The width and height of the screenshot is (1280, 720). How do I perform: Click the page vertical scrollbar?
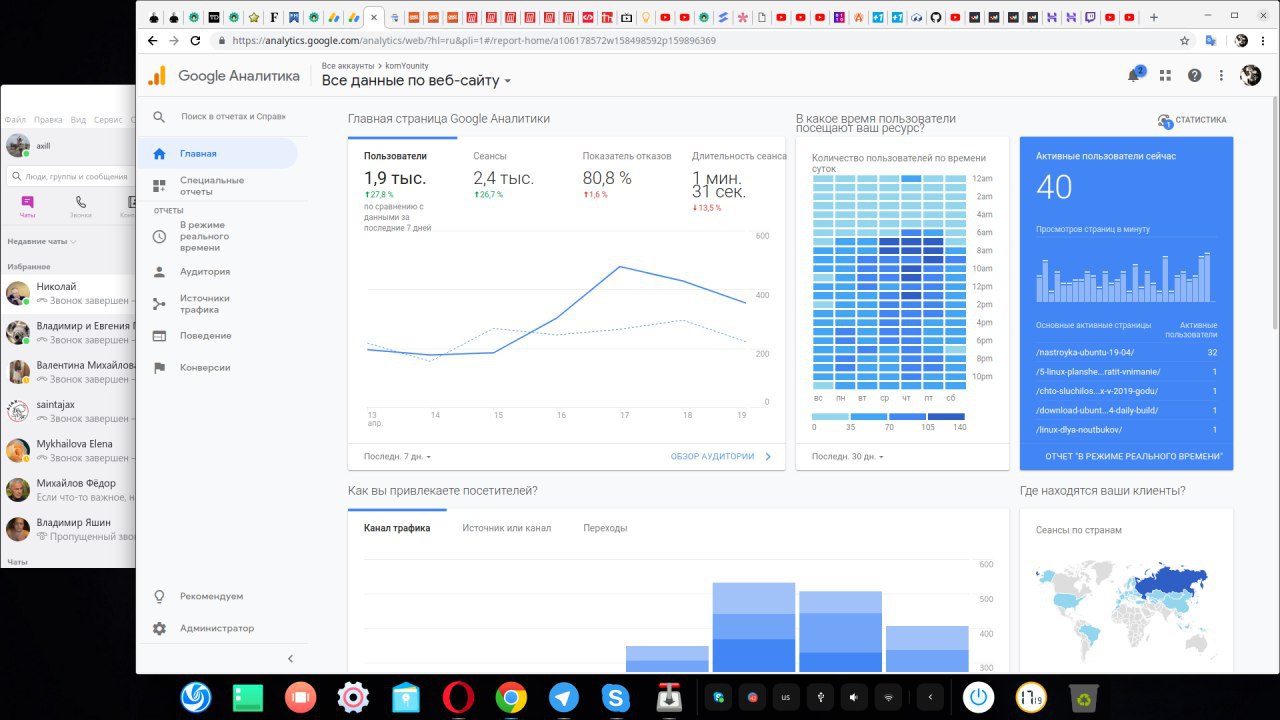pos(1275,215)
